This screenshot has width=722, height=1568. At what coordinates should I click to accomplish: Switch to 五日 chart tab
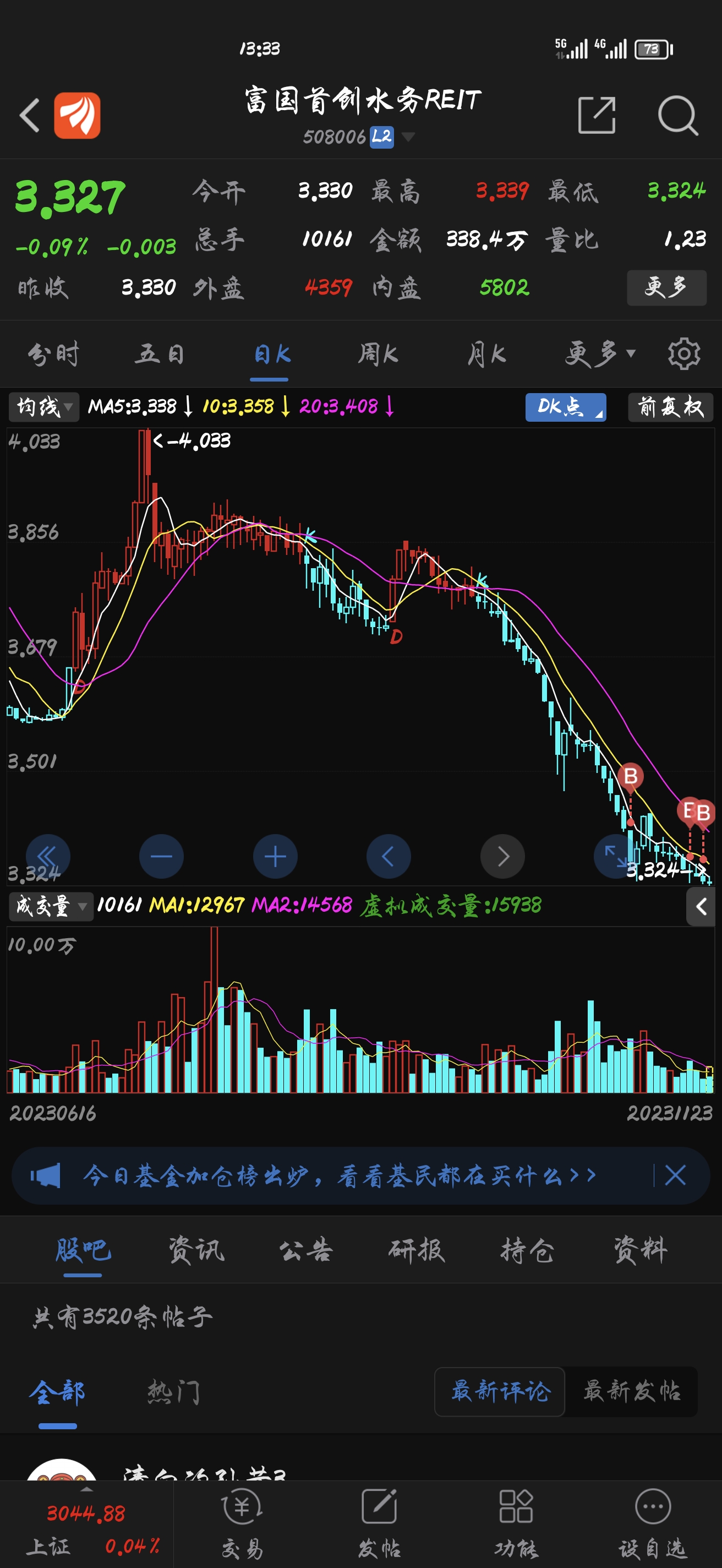click(160, 353)
